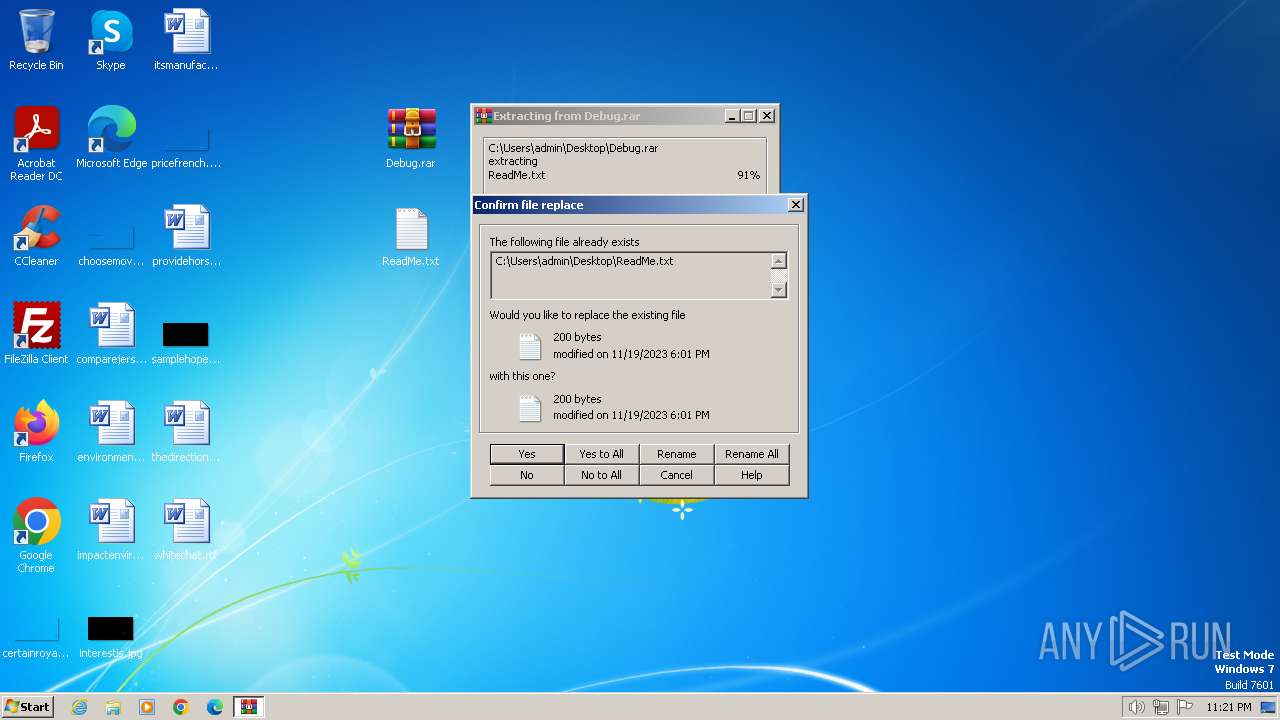Viewport: 1280px width, 720px height.
Task: Click the existing file's document icon
Action: coord(529,346)
